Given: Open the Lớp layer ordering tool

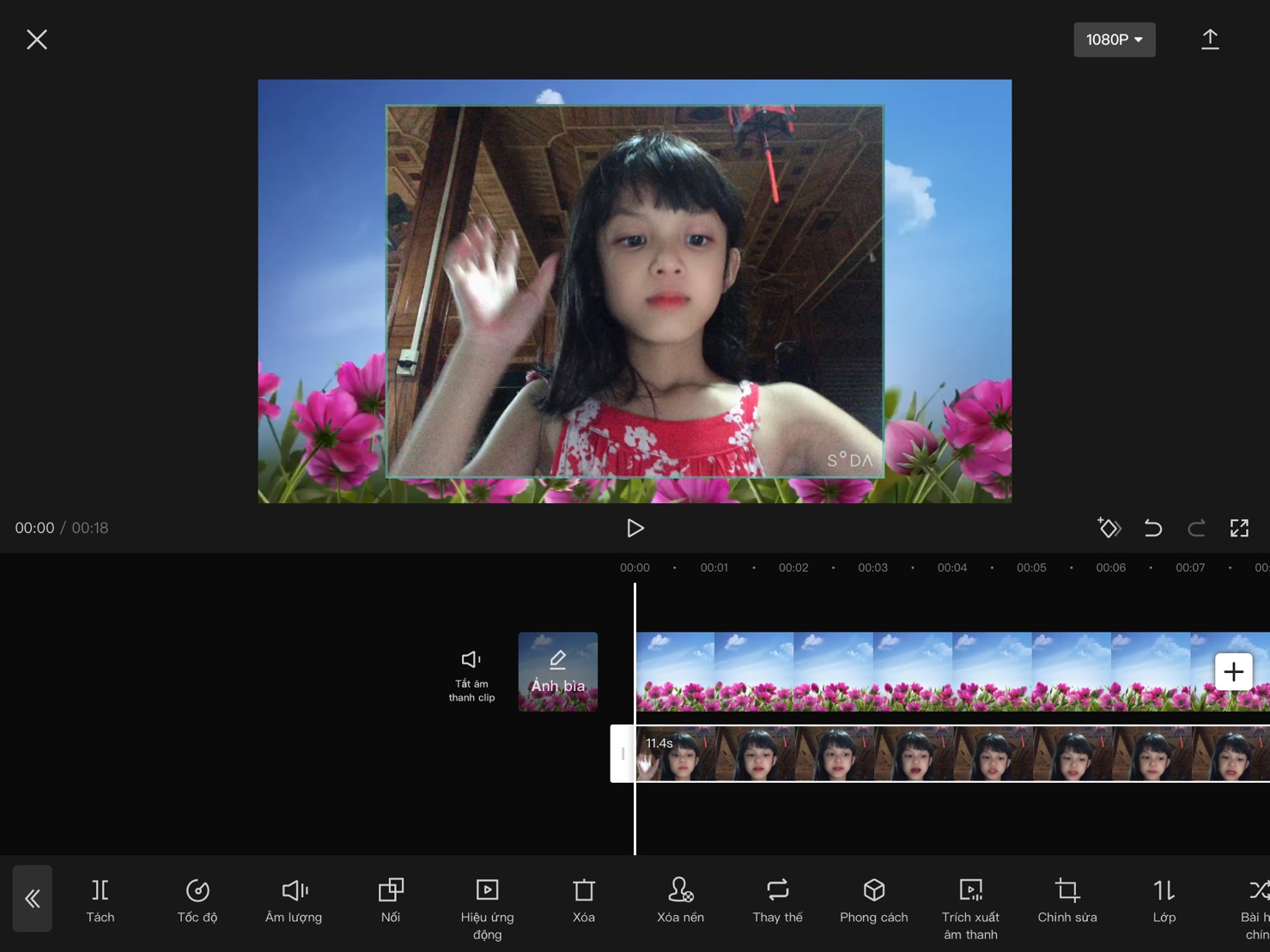Looking at the screenshot, I should (1164, 900).
